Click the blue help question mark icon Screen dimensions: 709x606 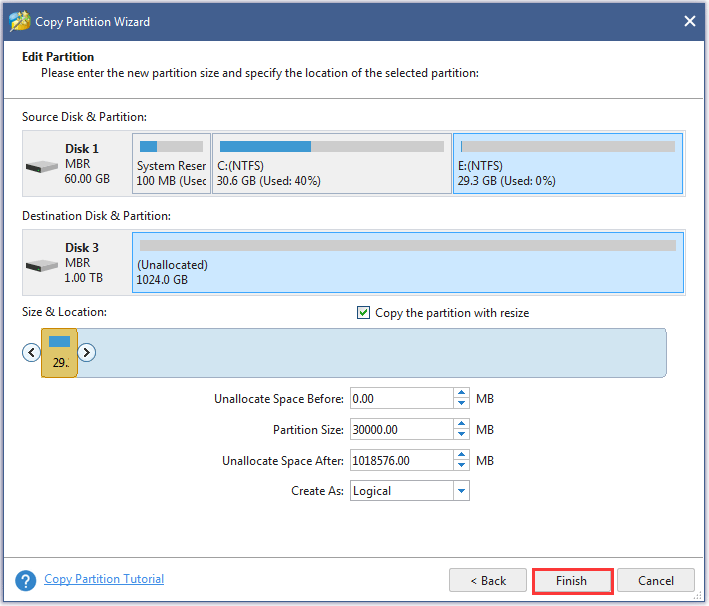pos(26,580)
